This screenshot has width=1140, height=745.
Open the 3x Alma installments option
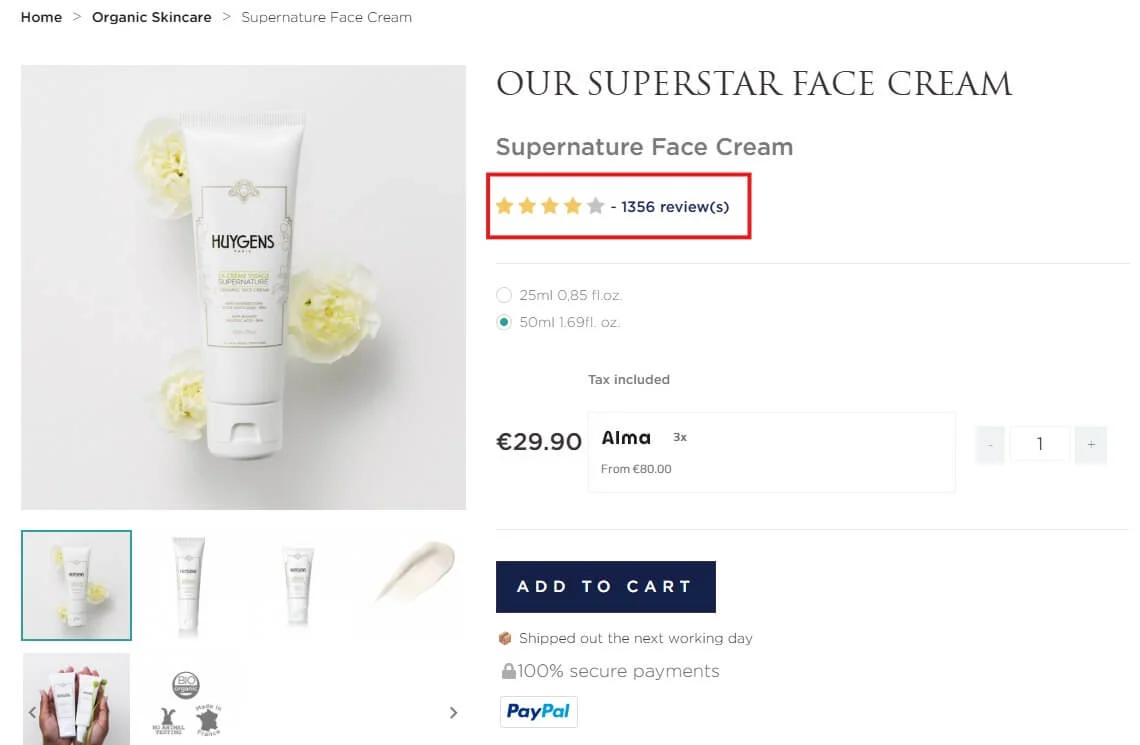tap(680, 437)
